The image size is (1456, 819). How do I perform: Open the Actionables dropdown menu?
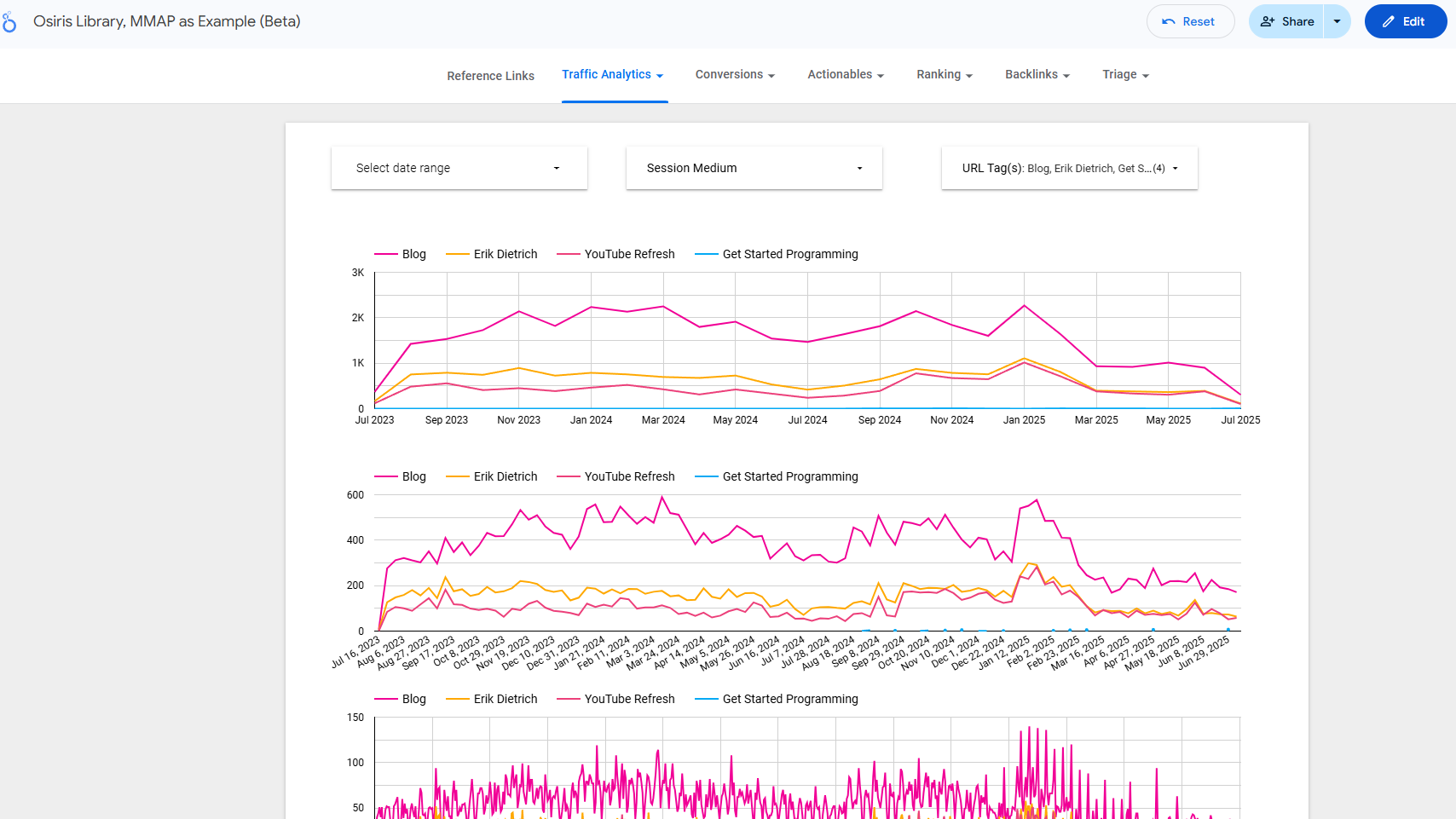point(845,75)
